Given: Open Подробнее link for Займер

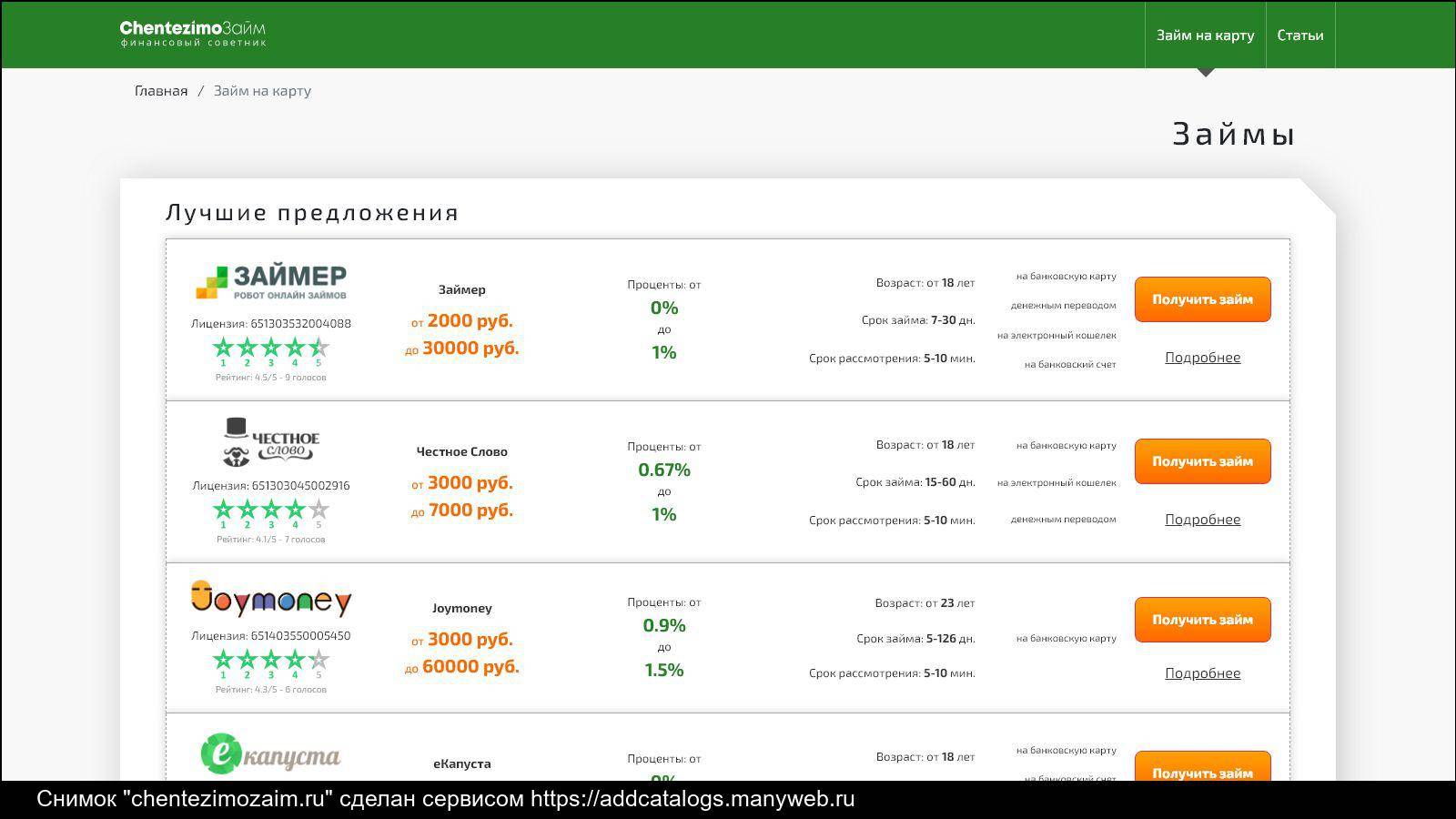Looking at the screenshot, I should 1202,358.
